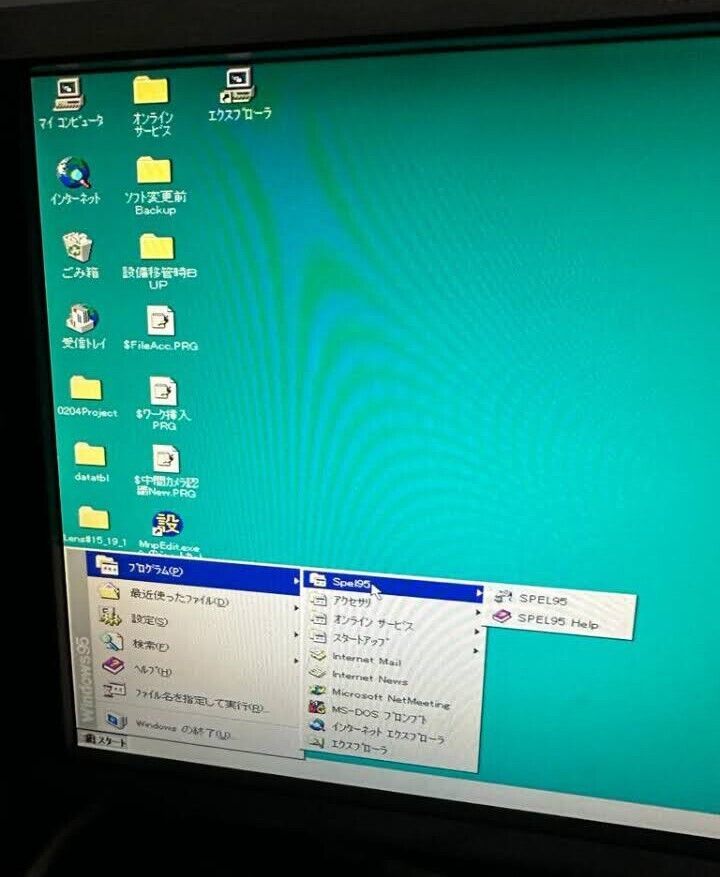Select the オンライン サービス folder icon

coord(150,90)
